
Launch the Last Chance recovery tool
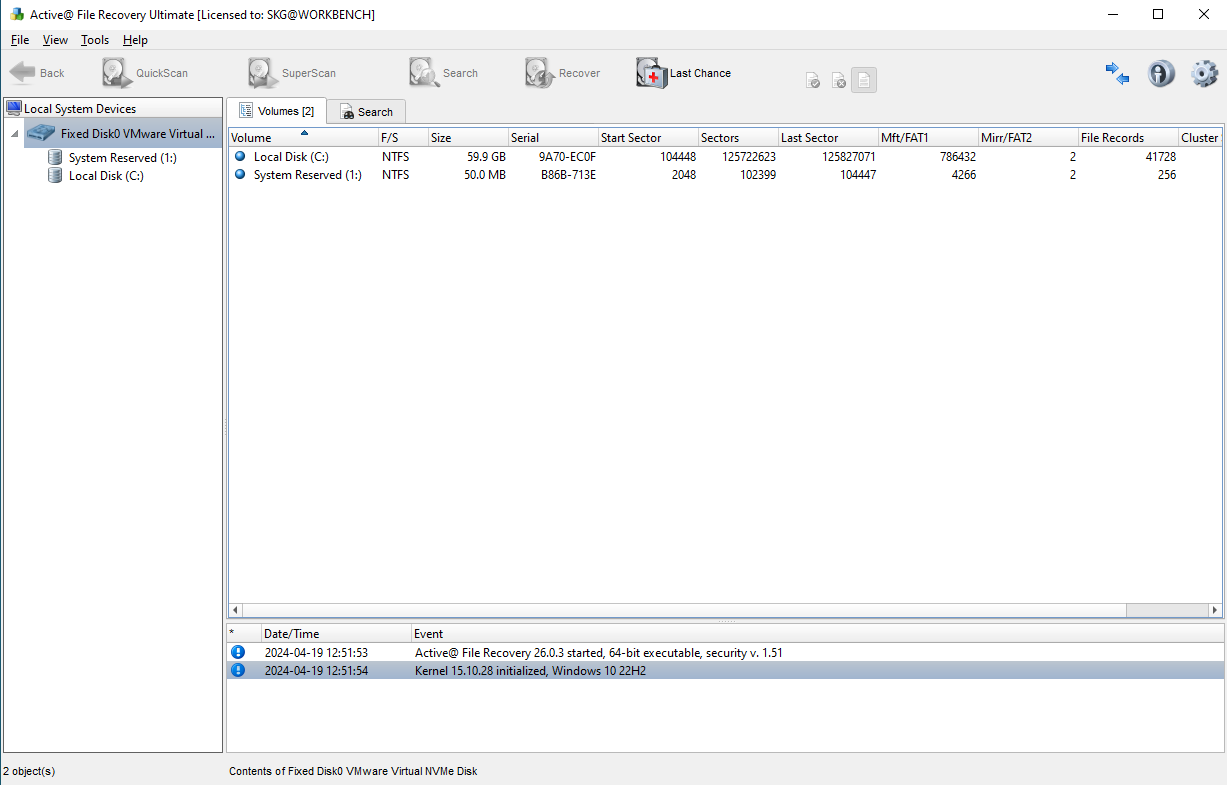tap(684, 73)
